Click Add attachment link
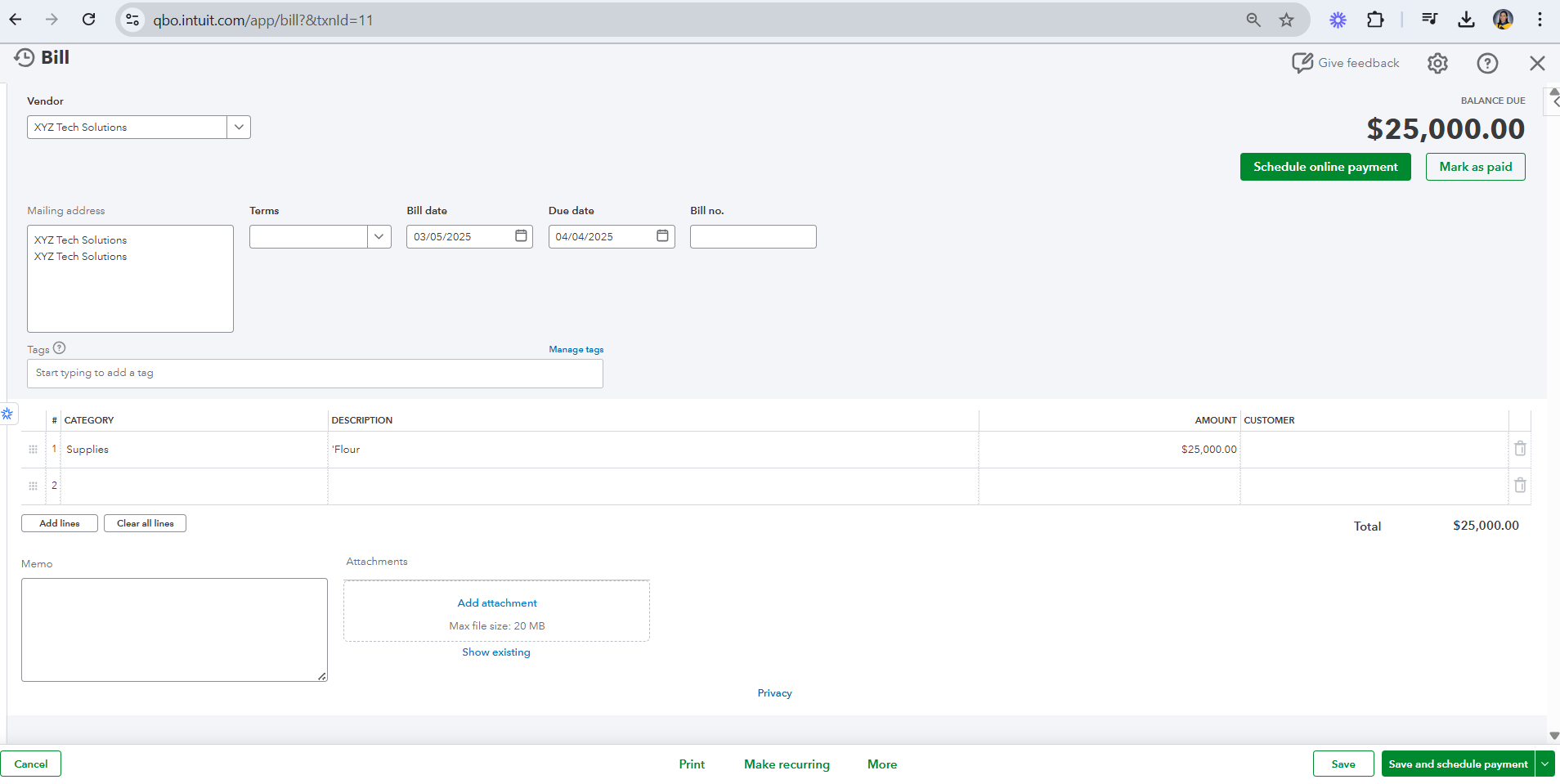Viewport: 1560px width, 784px height. click(497, 603)
